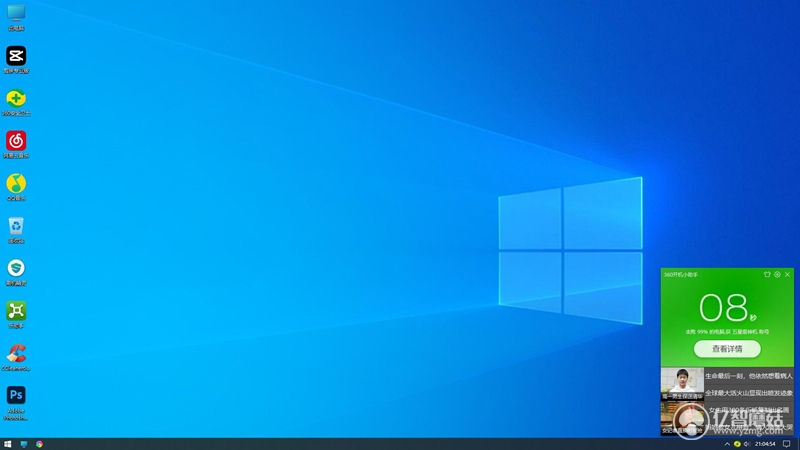Select the Recycle Bin desktop icon
The image size is (800, 450).
click(16, 230)
